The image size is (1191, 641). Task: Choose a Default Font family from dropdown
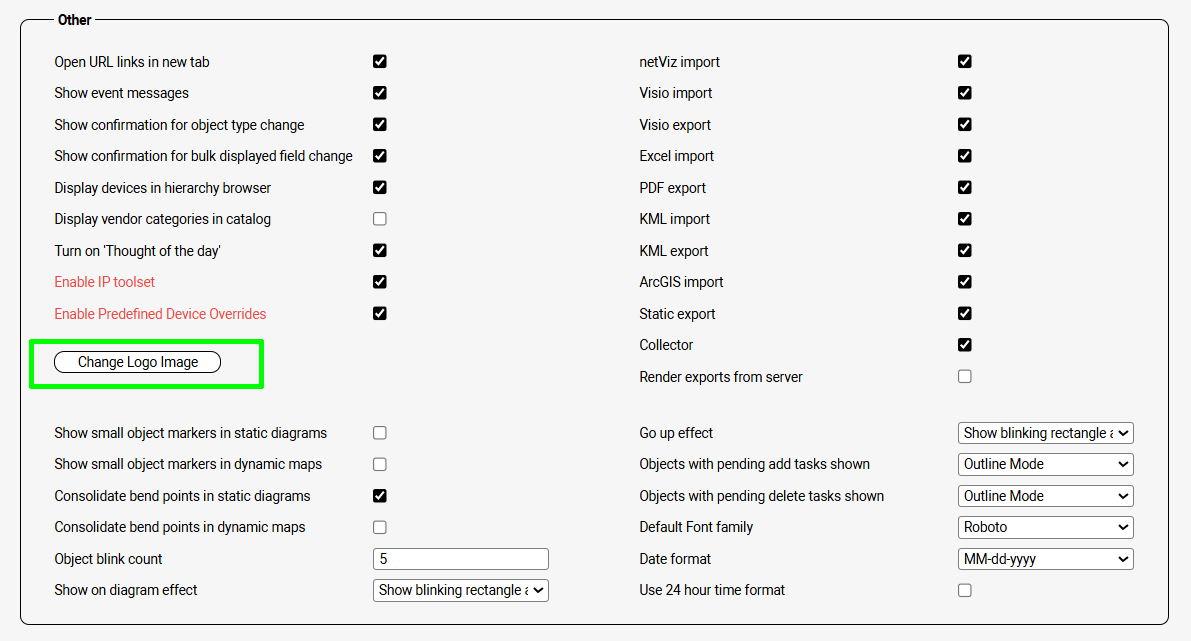coord(1045,527)
